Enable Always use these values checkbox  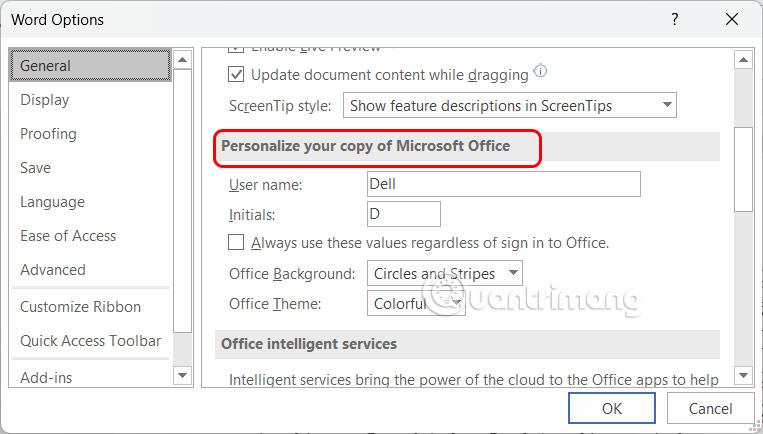(x=237, y=242)
